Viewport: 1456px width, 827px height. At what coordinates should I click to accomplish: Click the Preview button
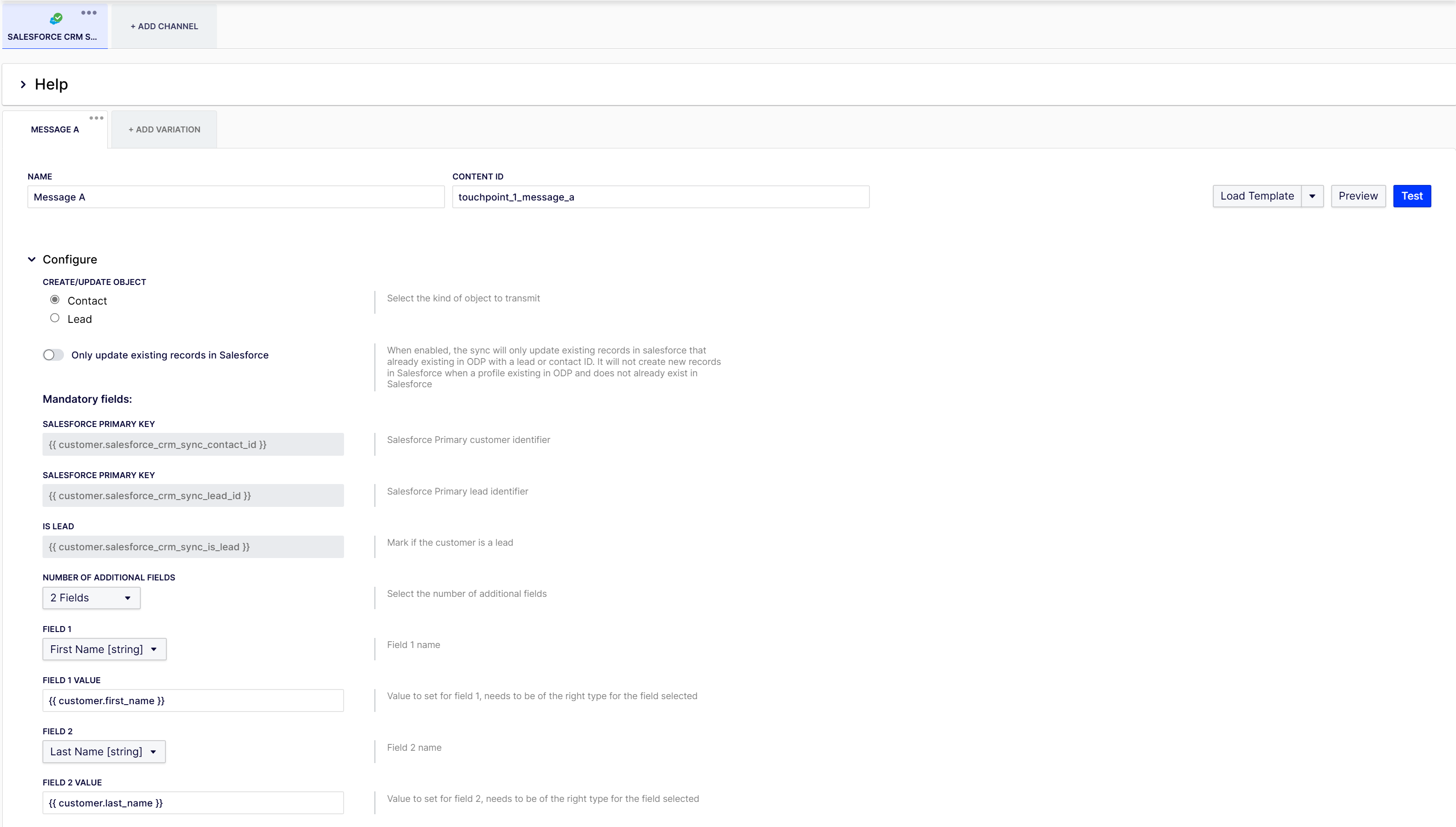(1358, 196)
